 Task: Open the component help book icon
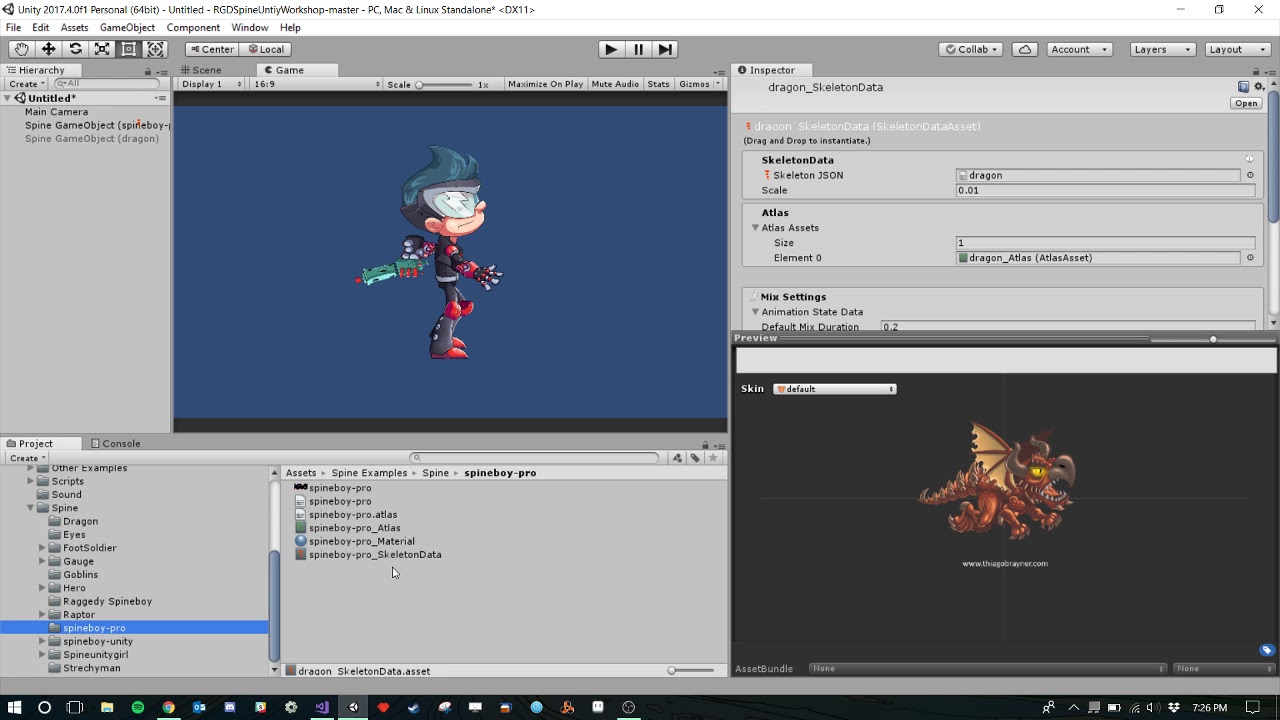pyautogui.click(x=1243, y=87)
